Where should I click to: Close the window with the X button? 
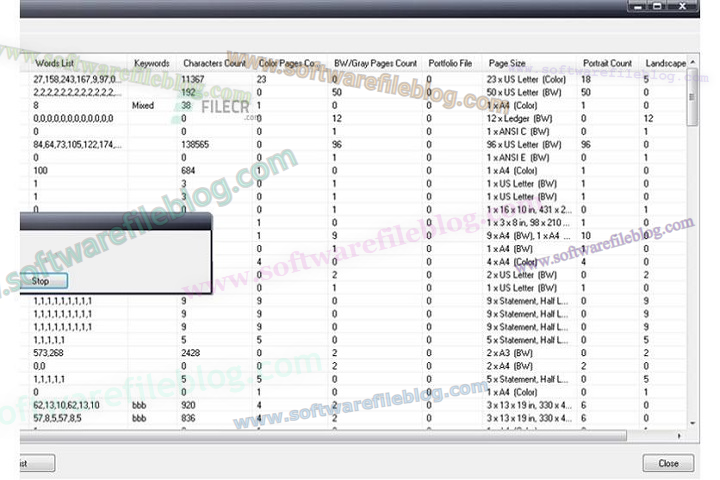683,6
